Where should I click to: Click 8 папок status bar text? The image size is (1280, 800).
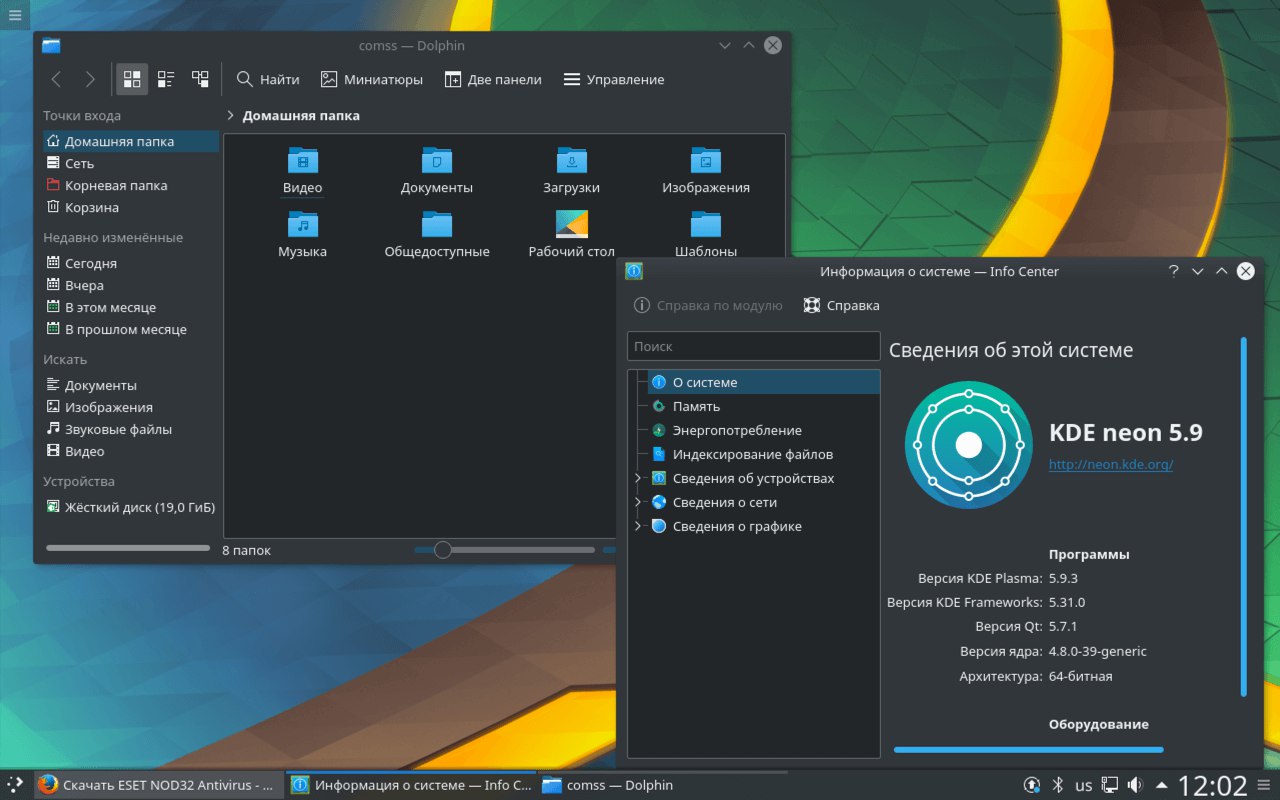click(x=247, y=551)
